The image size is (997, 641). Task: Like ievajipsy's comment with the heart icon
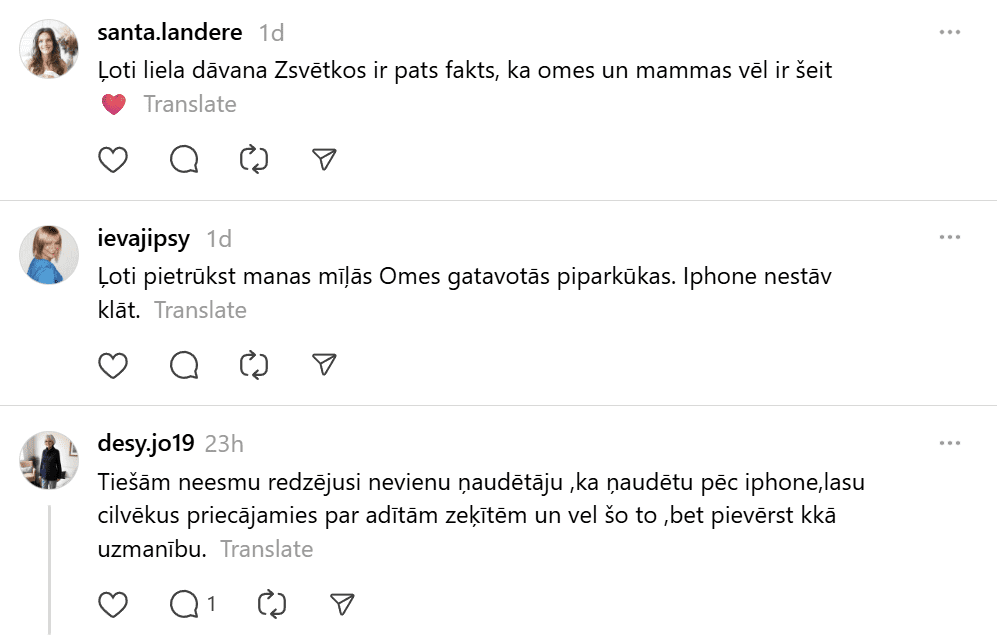113,366
